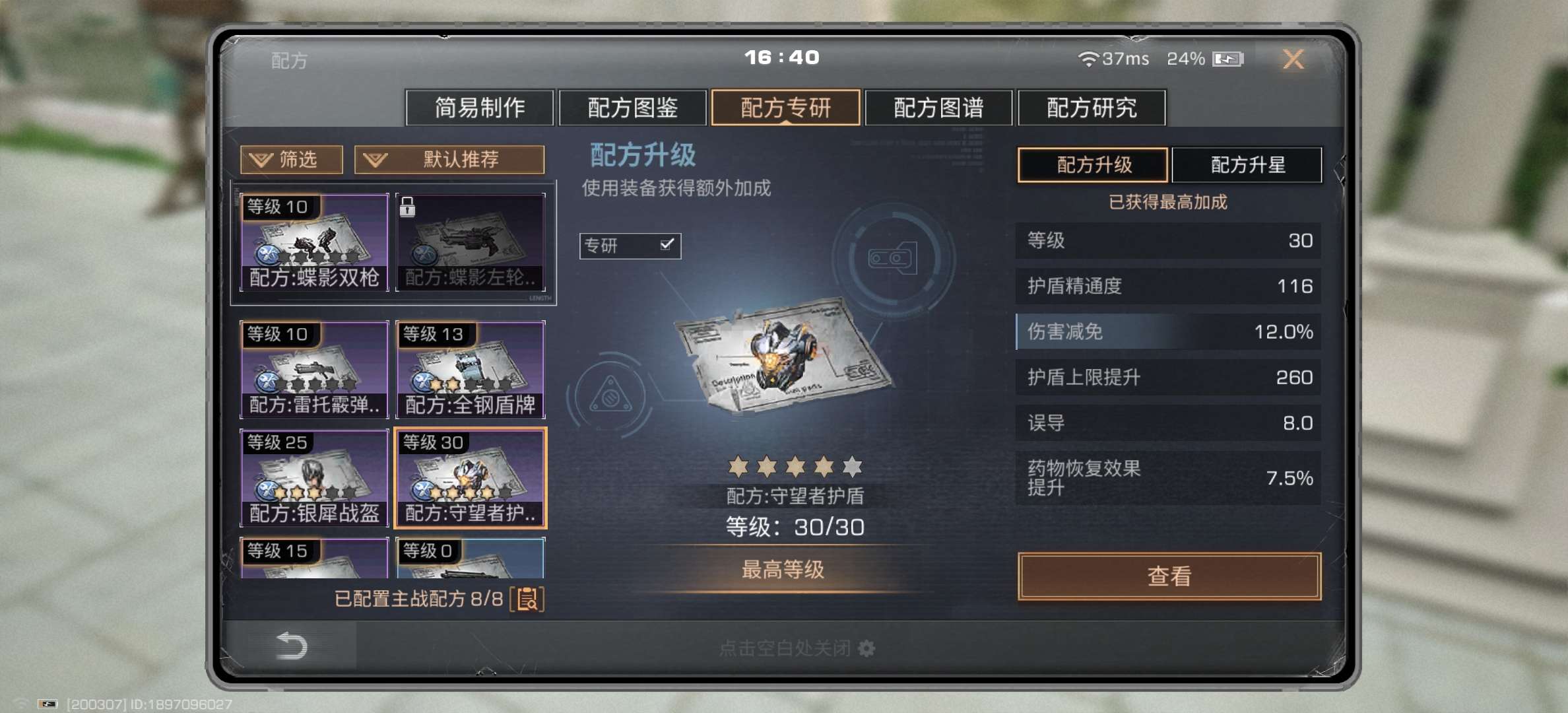The image size is (1568, 713).
Task: Tap the curved back arrow icon
Action: 291,645
